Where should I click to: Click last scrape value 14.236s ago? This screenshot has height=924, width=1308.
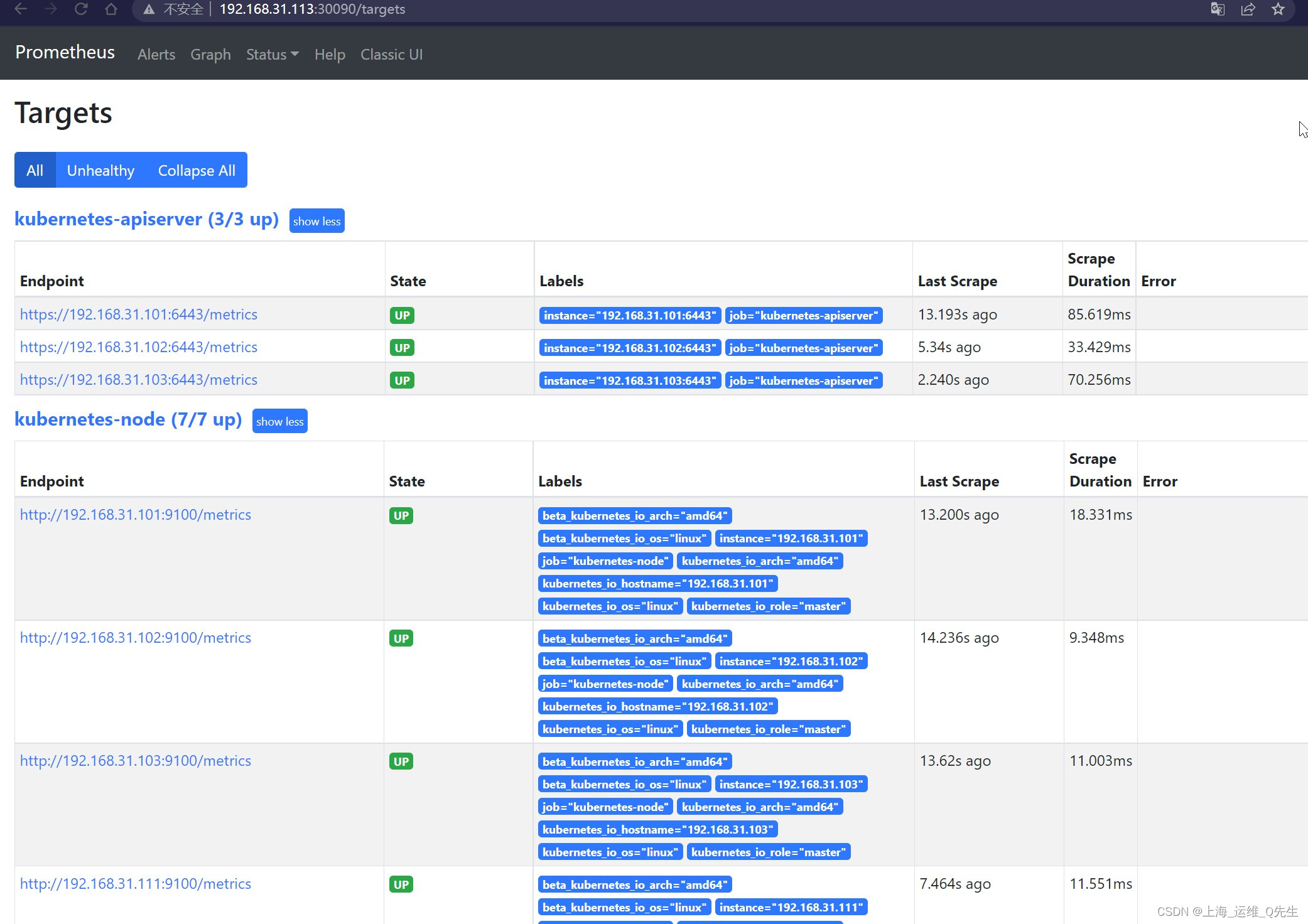pos(959,638)
